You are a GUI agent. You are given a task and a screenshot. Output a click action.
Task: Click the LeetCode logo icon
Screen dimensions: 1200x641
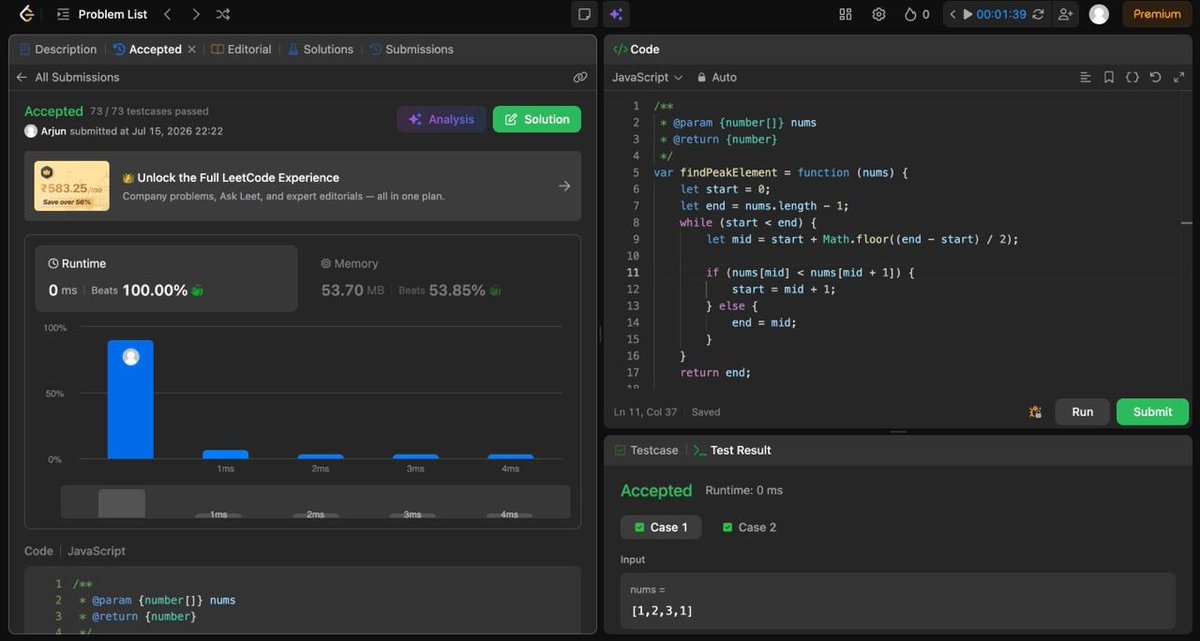coord(27,14)
